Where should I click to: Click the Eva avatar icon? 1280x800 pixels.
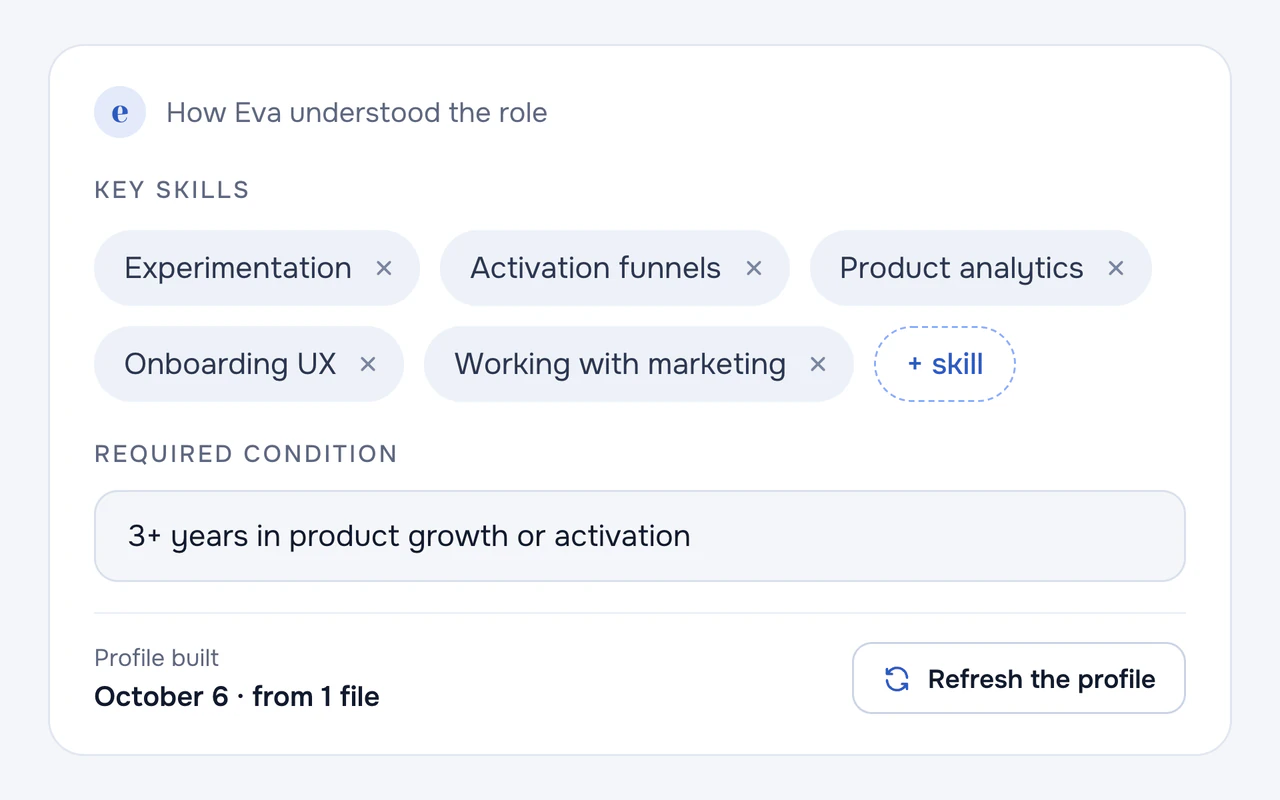[x=120, y=112]
